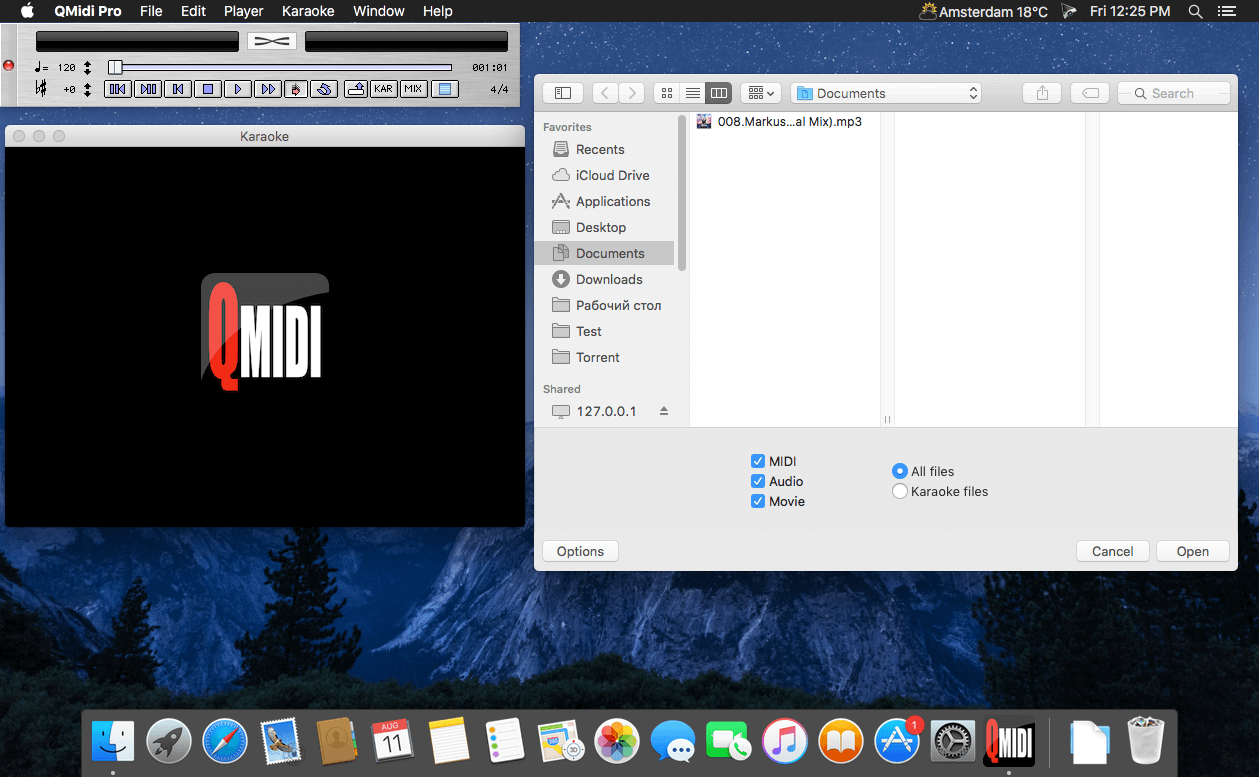Click the previous song button in QMidi player
This screenshot has height=777, width=1259.
click(x=118, y=89)
